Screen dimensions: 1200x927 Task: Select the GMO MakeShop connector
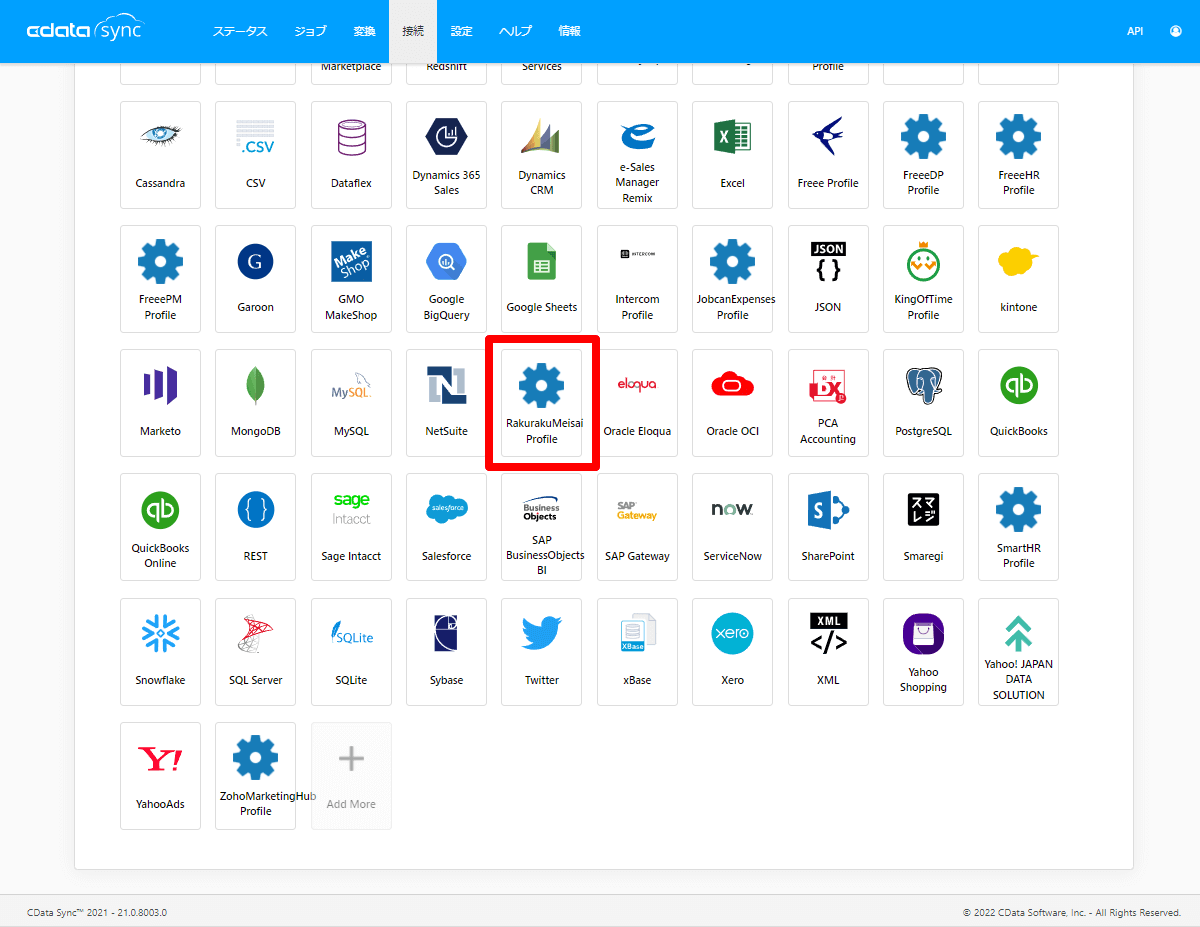point(351,279)
